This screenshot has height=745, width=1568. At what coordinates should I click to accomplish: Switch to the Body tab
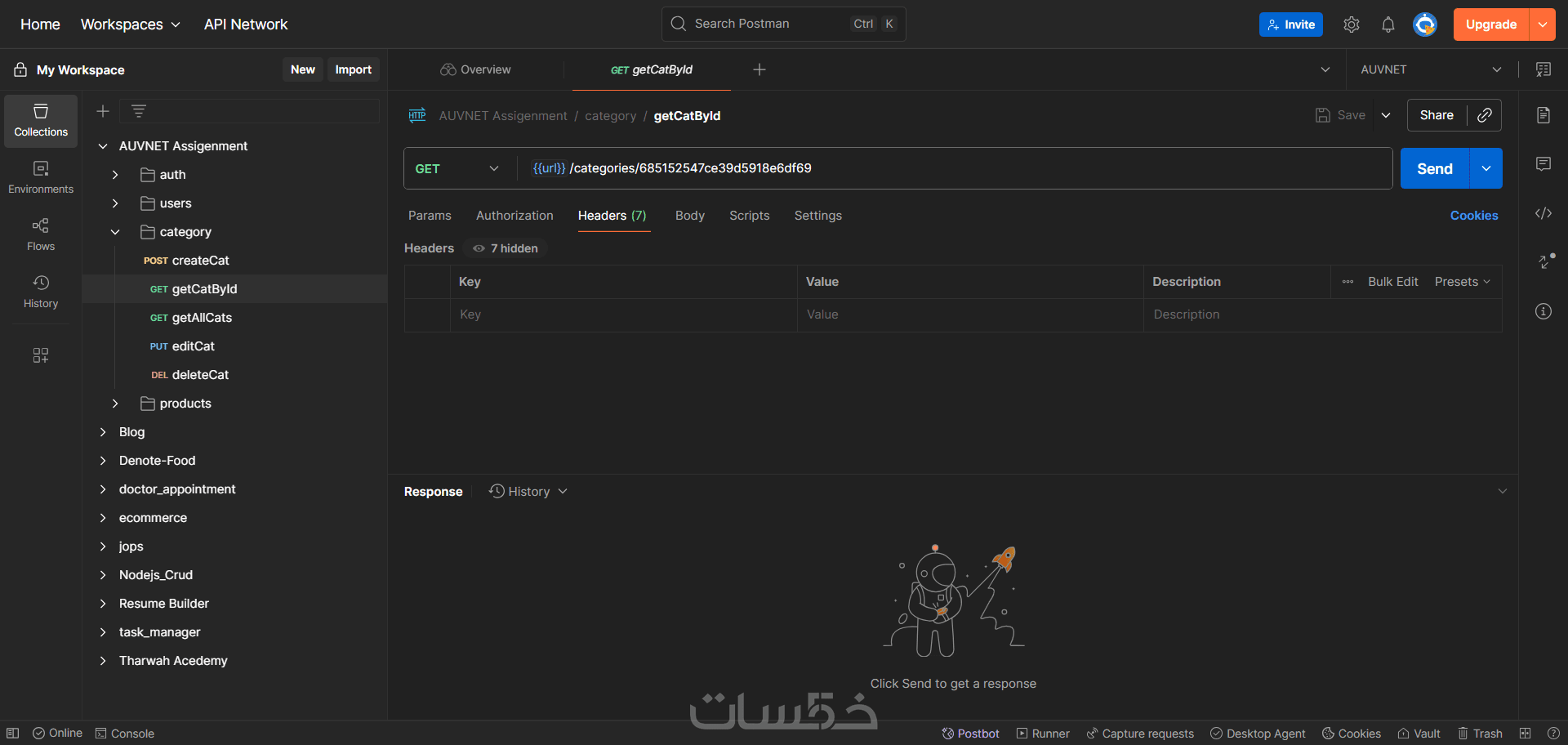click(x=690, y=216)
